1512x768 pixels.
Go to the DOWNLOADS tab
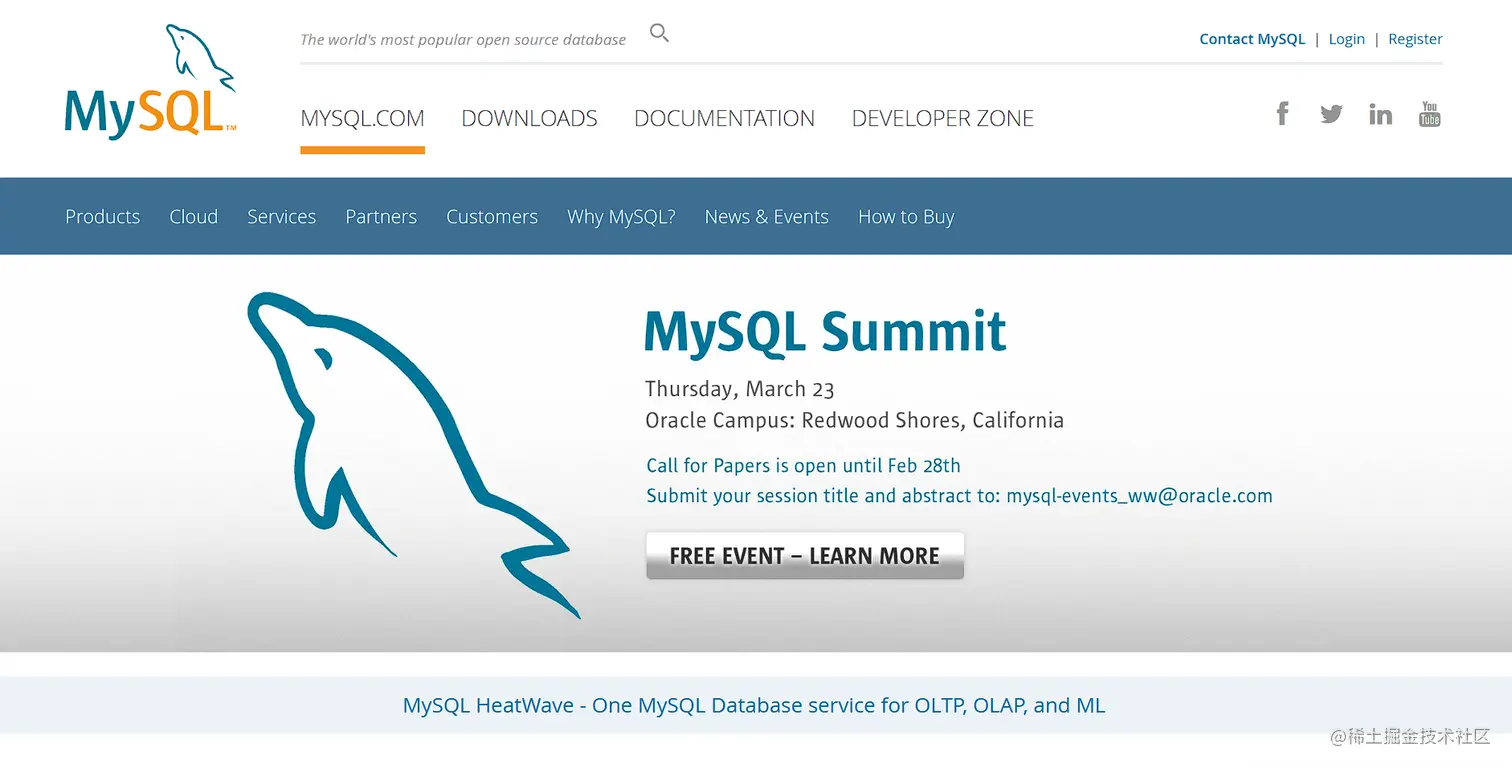529,118
